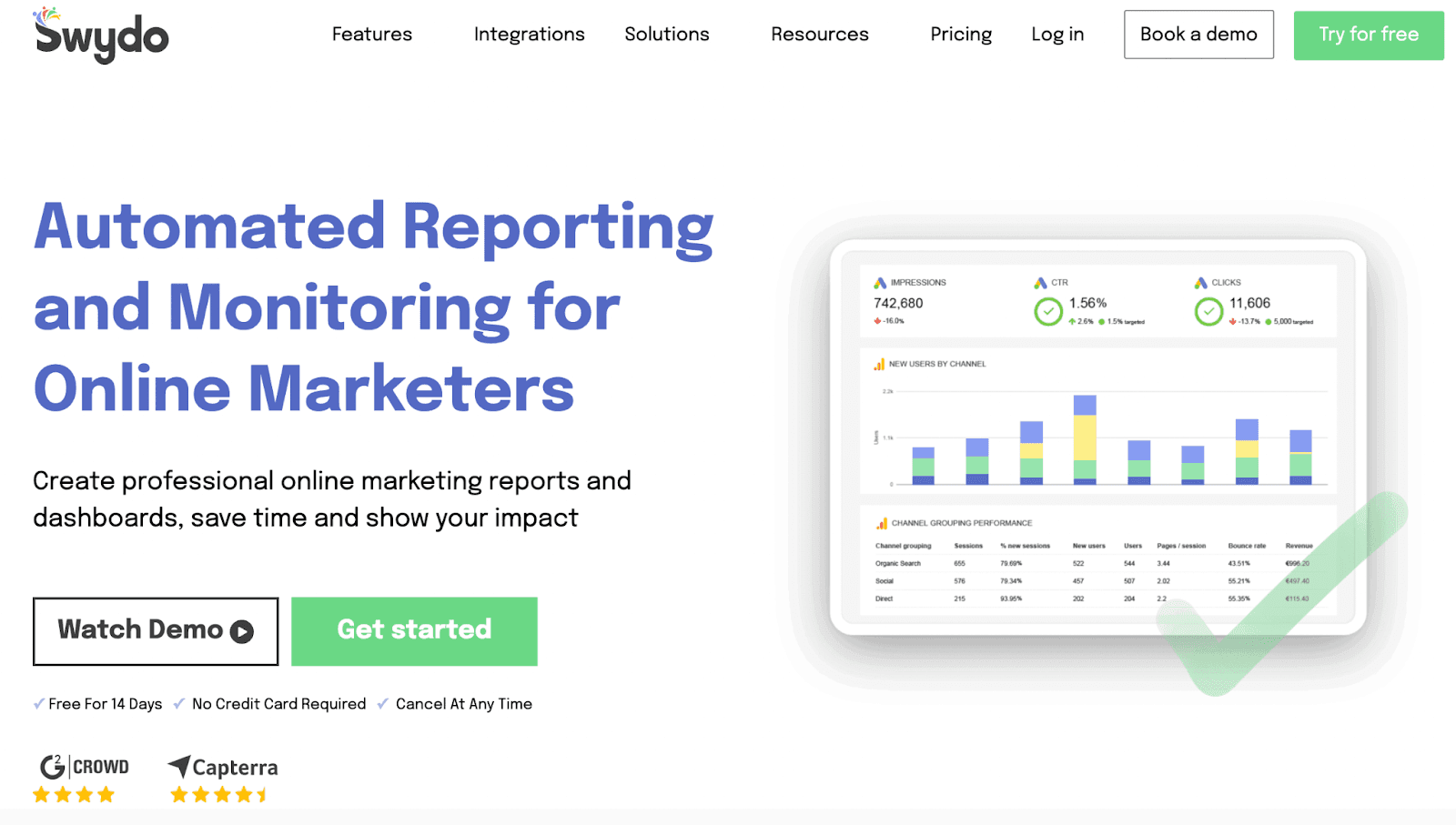Click the Swydo logo

point(101,35)
